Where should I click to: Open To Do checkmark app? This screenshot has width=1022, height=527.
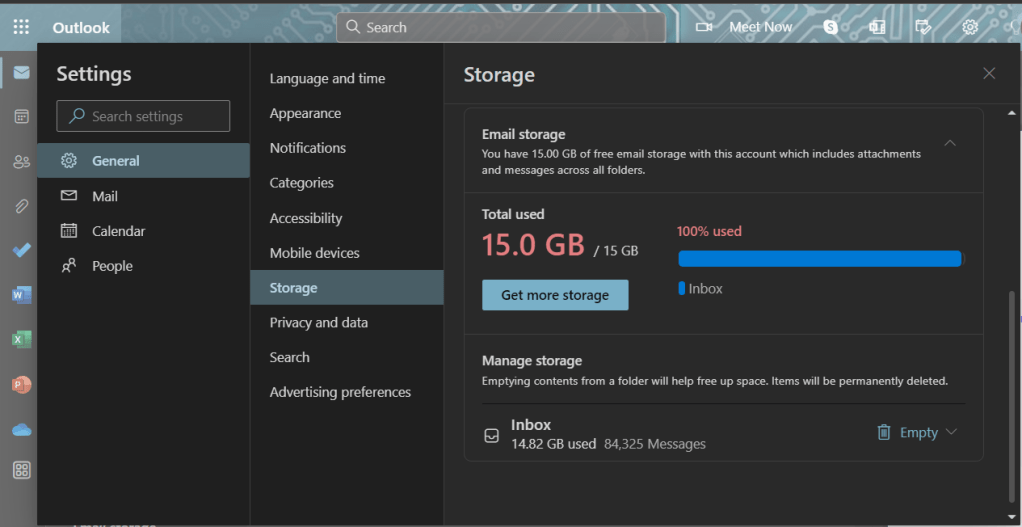[22, 250]
